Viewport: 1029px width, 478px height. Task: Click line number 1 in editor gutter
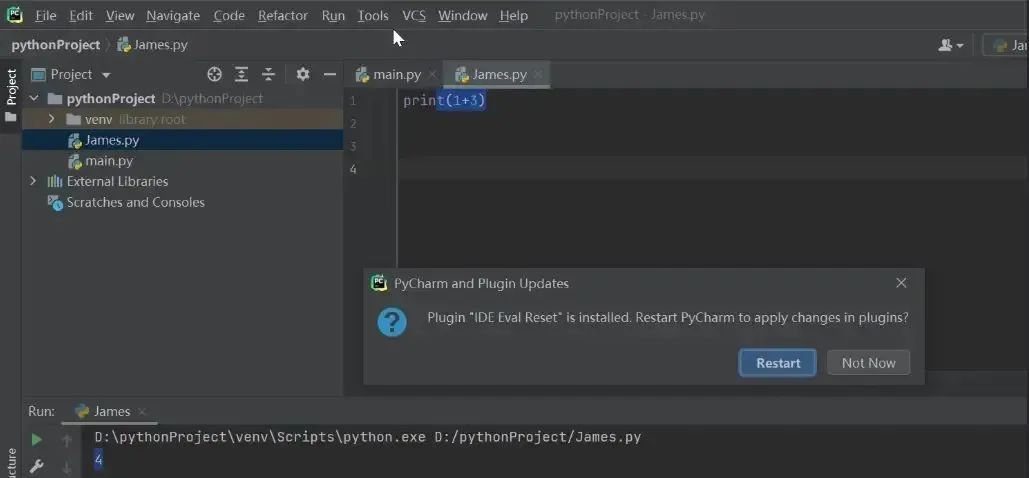(353, 101)
